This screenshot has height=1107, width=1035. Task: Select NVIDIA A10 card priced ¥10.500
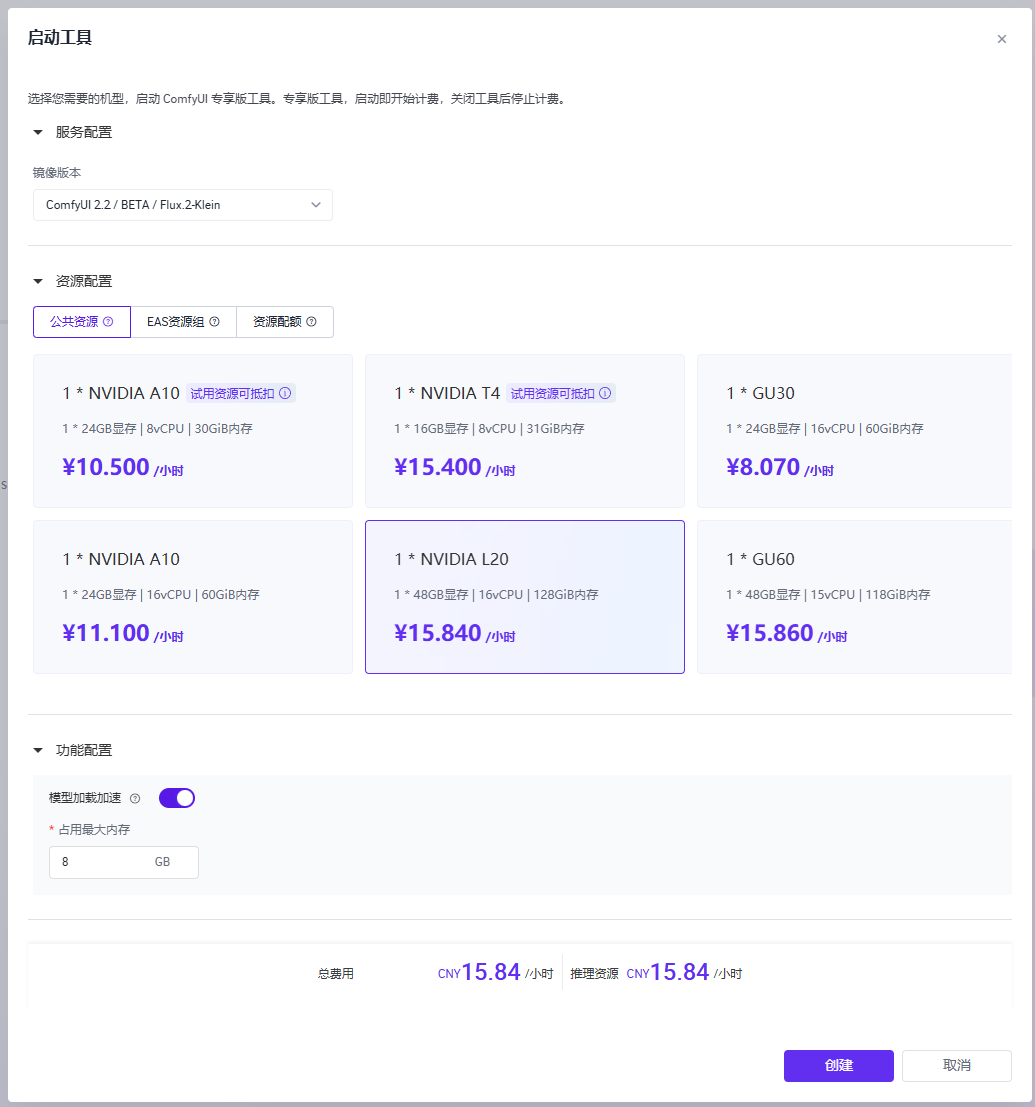[x=193, y=431]
